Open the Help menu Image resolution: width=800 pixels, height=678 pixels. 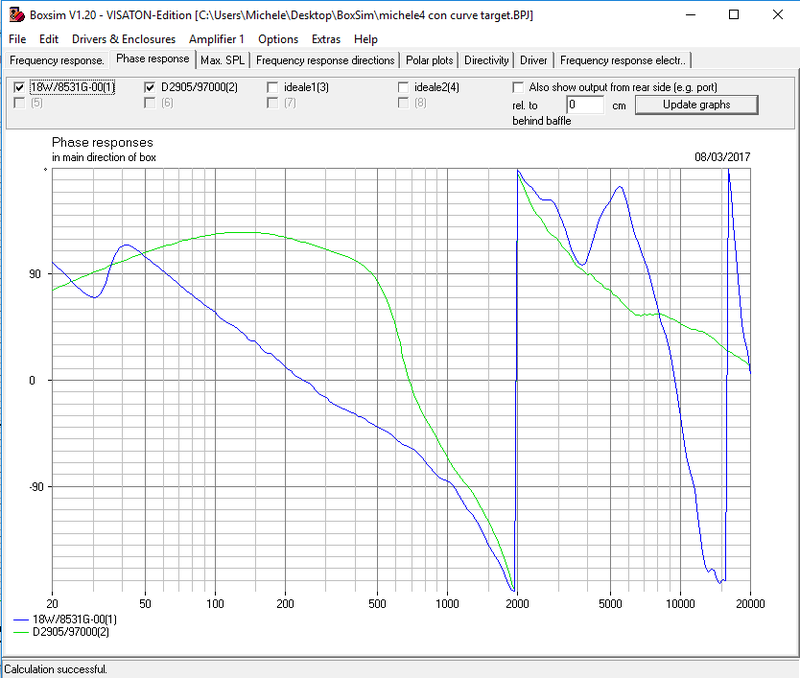(x=366, y=39)
